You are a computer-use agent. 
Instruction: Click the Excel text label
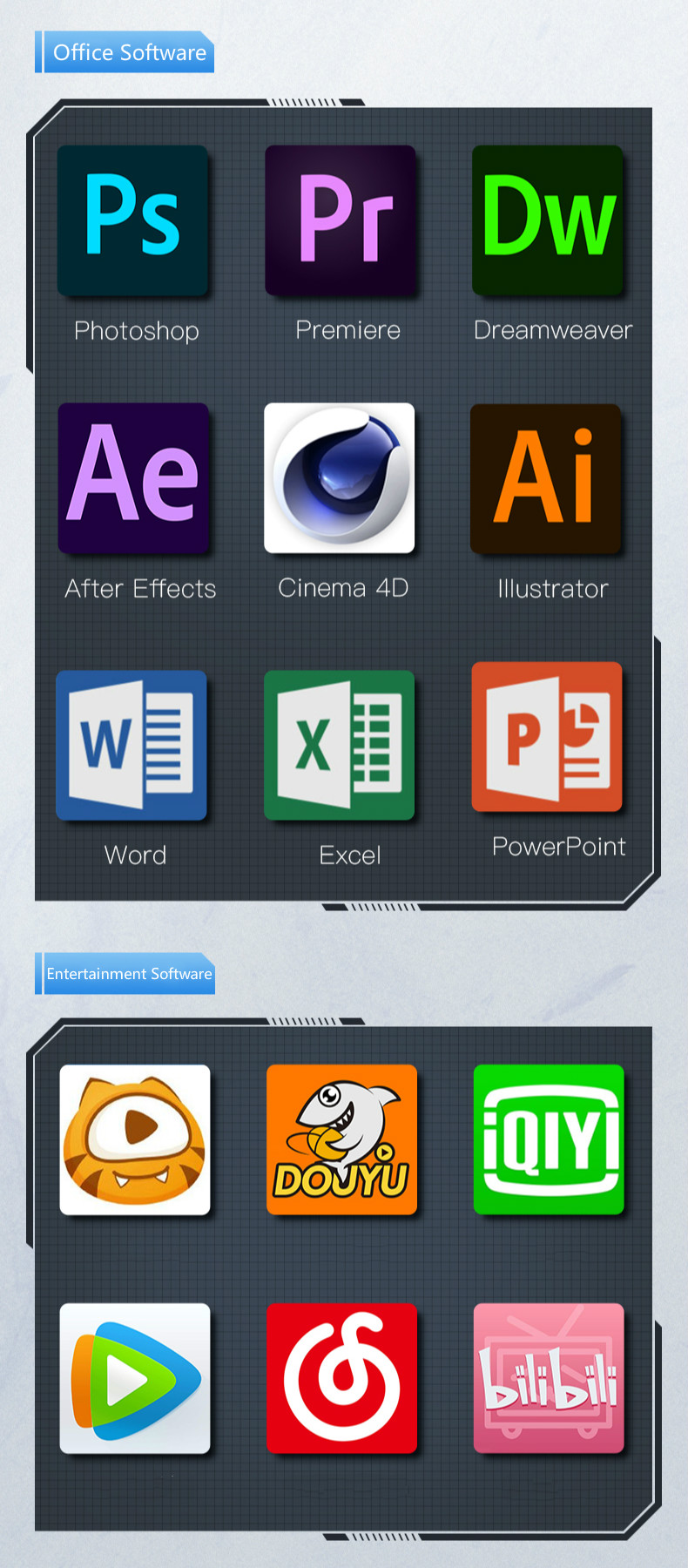pos(350,855)
